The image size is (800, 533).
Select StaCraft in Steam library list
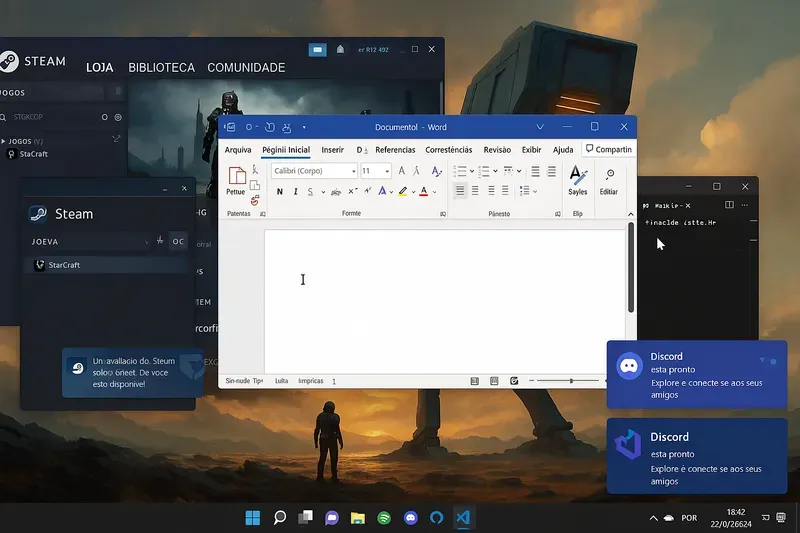pos(28,154)
